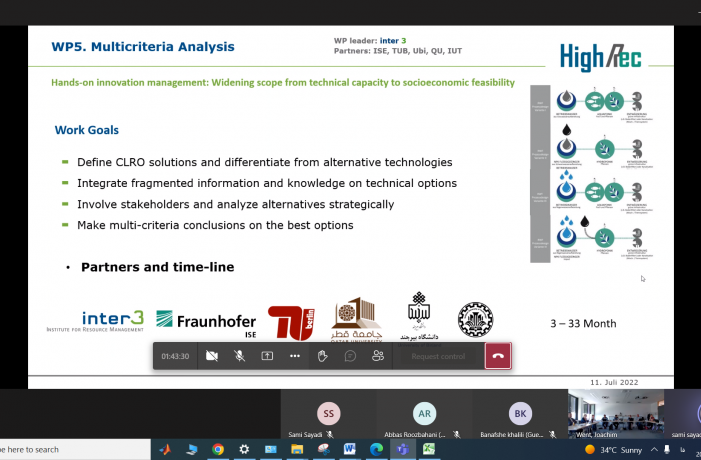Screen dimensions: 701x460
Task: Switch to Microsoft Teams taskbar icon
Action: tap(402, 449)
